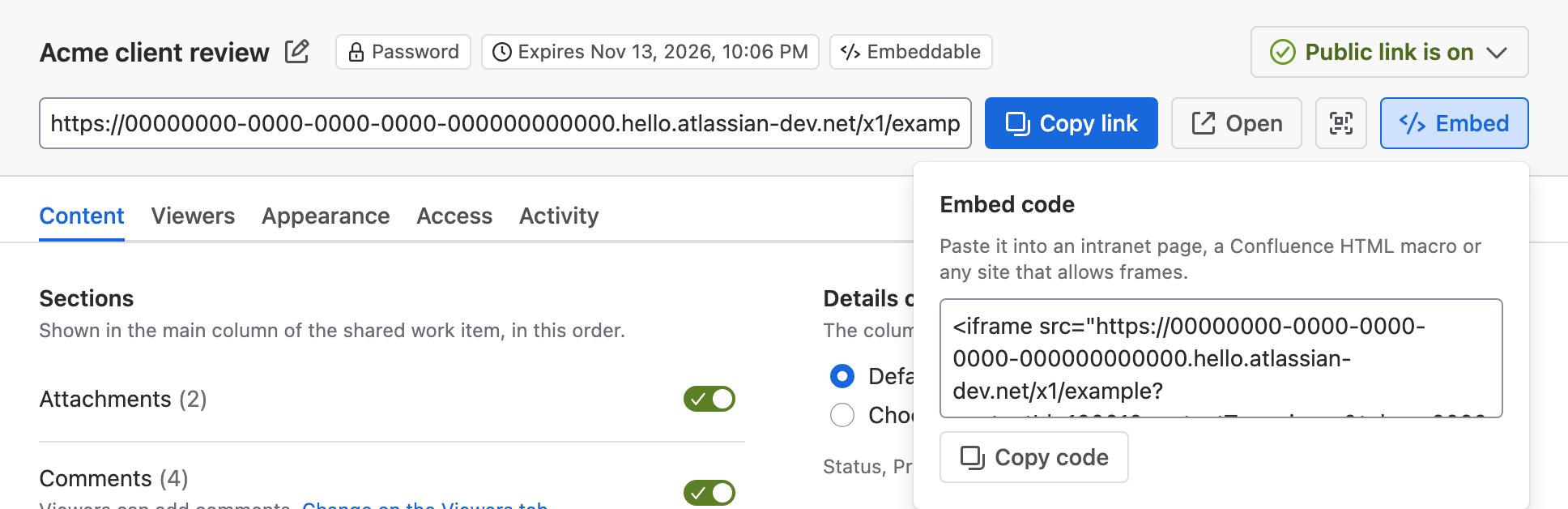Click the Attachments (2) label
The height and width of the screenshot is (509, 1568).
(123, 399)
